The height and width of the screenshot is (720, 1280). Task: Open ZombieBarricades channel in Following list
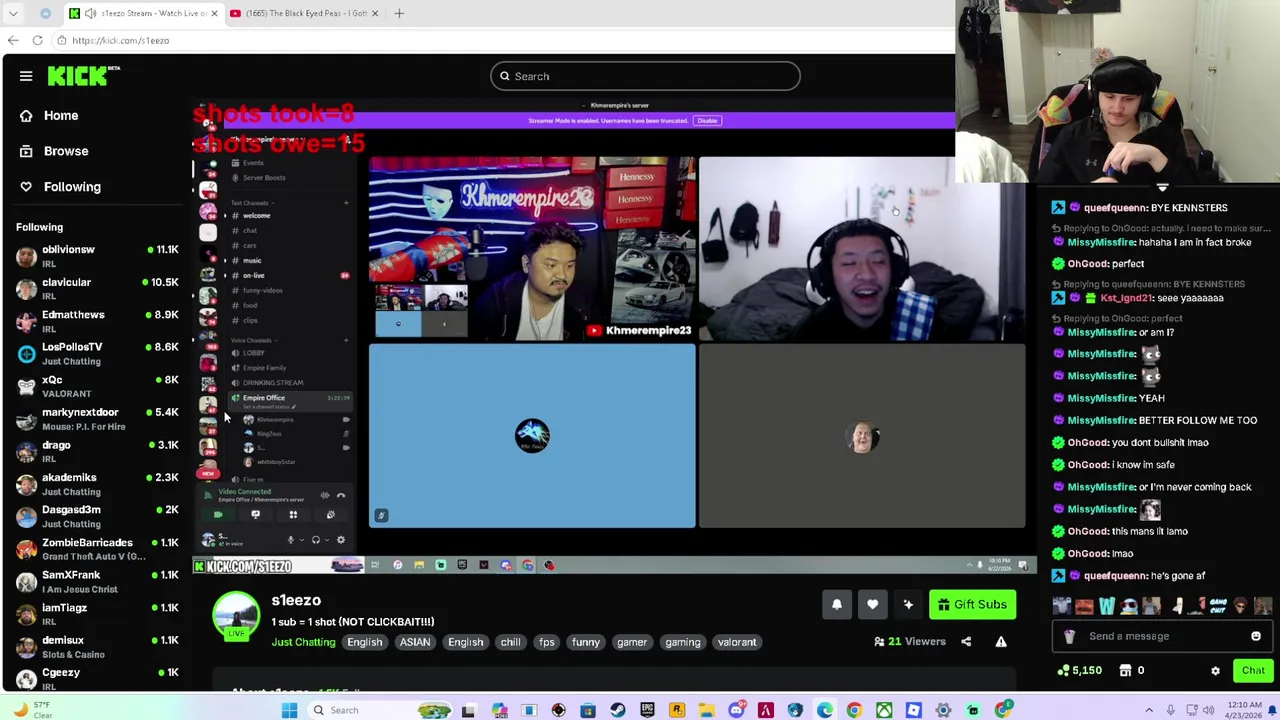(x=97, y=549)
